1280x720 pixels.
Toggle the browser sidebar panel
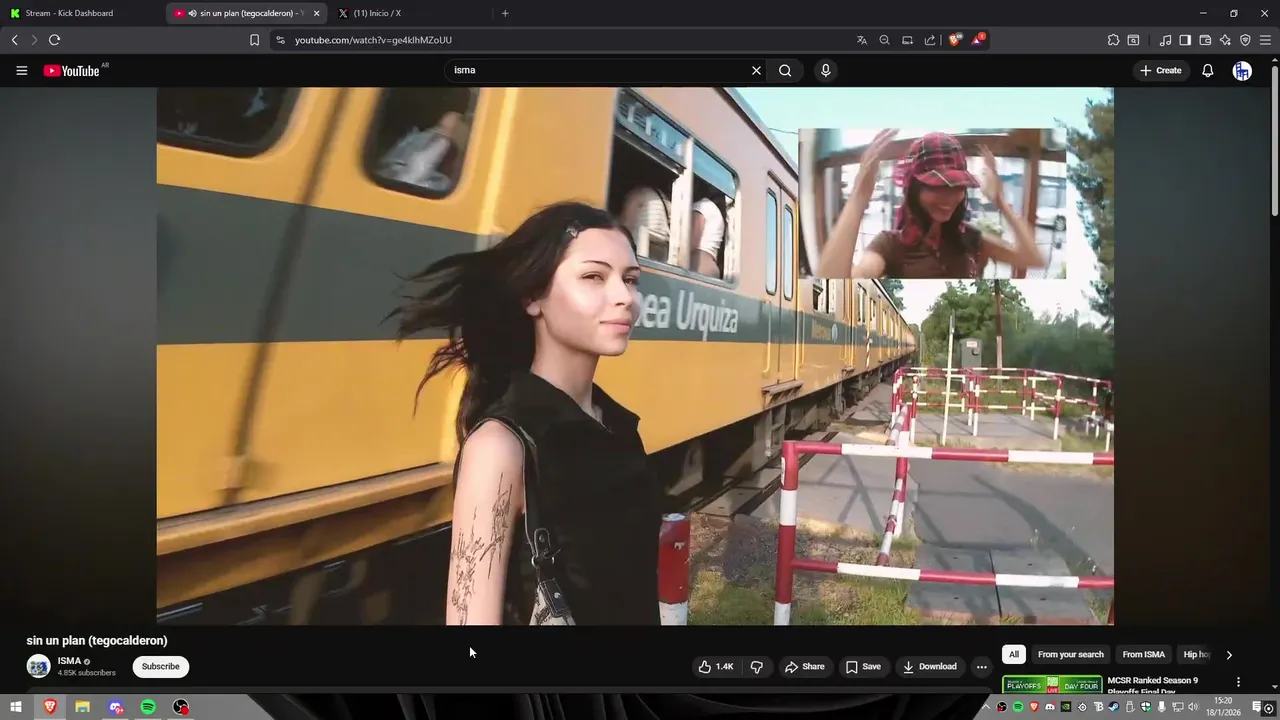1185,40
